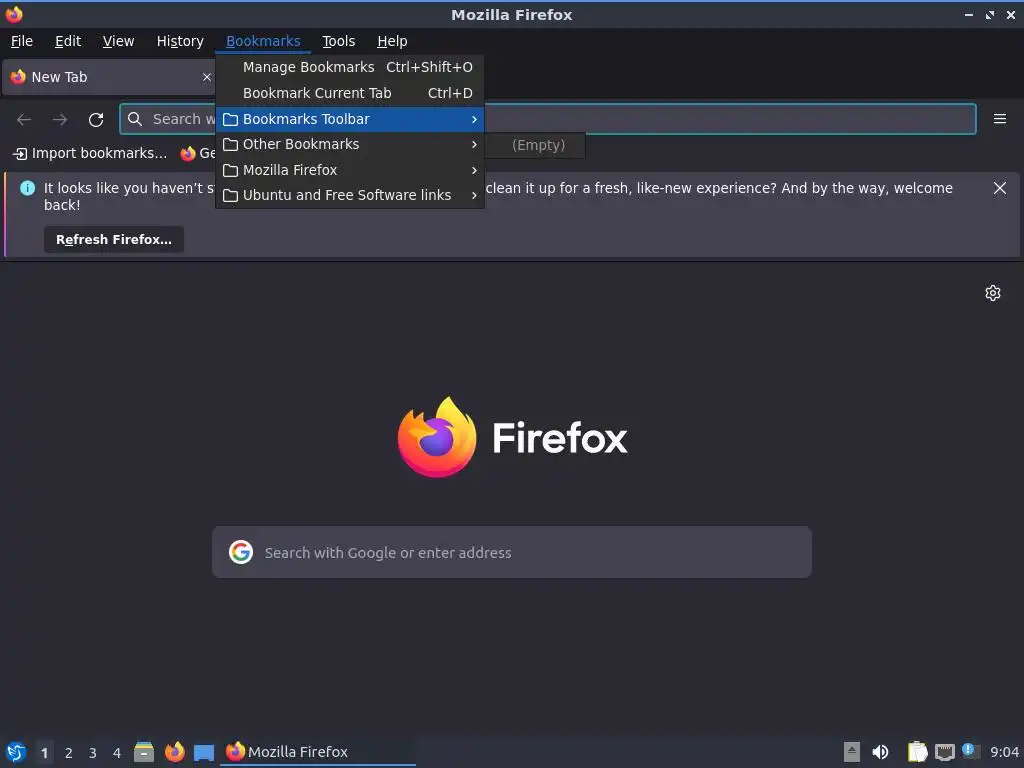The image size is (1024, 768).
Task: Open the Firefox hamburger application menu
Action: pos(1000,119)
